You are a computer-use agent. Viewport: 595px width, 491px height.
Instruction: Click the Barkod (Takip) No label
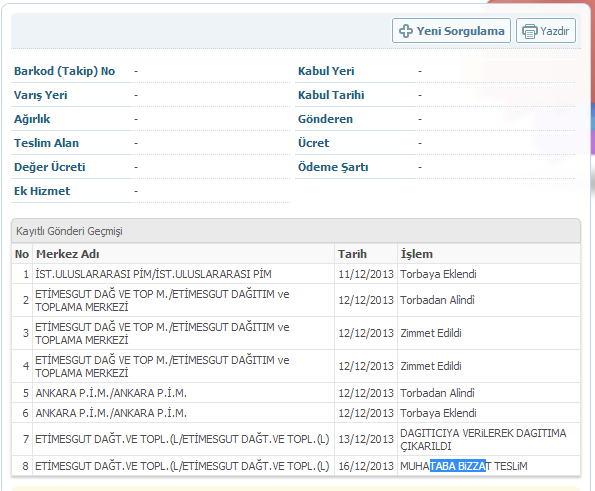[65, 71]
